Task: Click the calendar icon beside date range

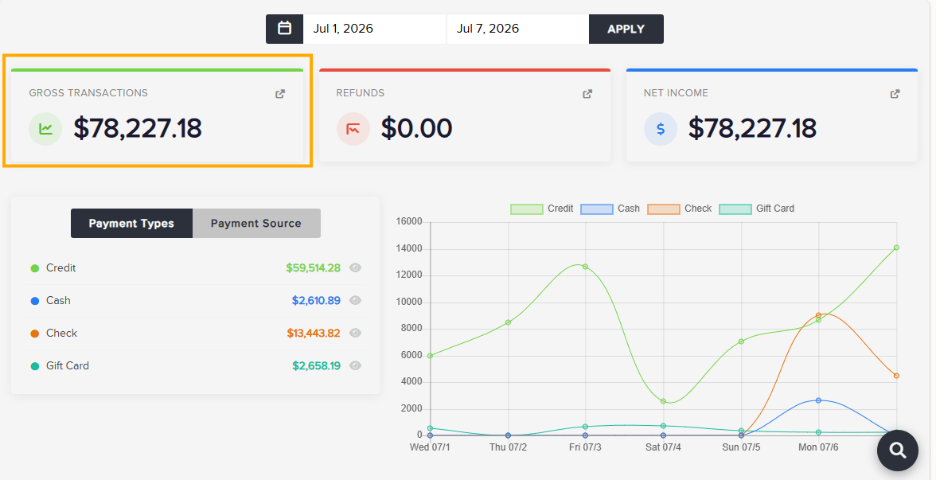Action: pos(285,29)
